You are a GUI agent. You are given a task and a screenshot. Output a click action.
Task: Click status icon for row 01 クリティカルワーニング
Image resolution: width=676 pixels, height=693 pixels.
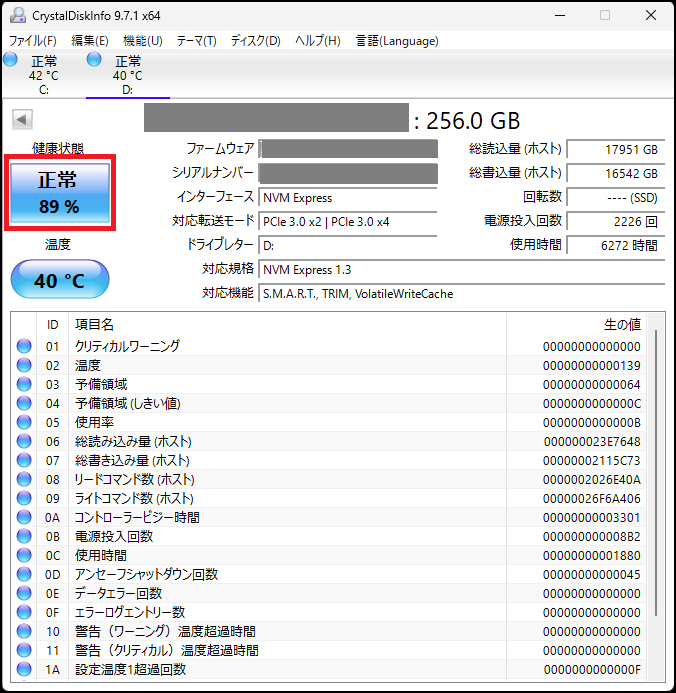(24, 346)
